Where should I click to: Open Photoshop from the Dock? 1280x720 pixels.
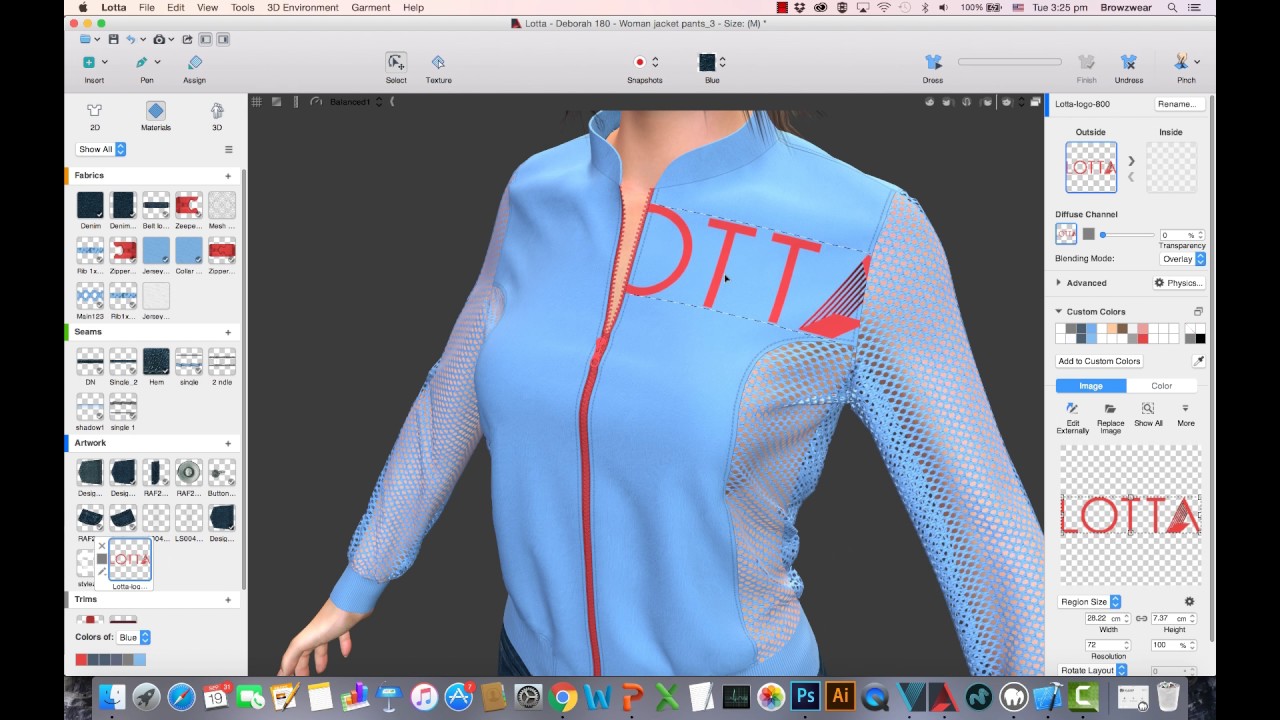pyautogui.click(x=805, y=696)
